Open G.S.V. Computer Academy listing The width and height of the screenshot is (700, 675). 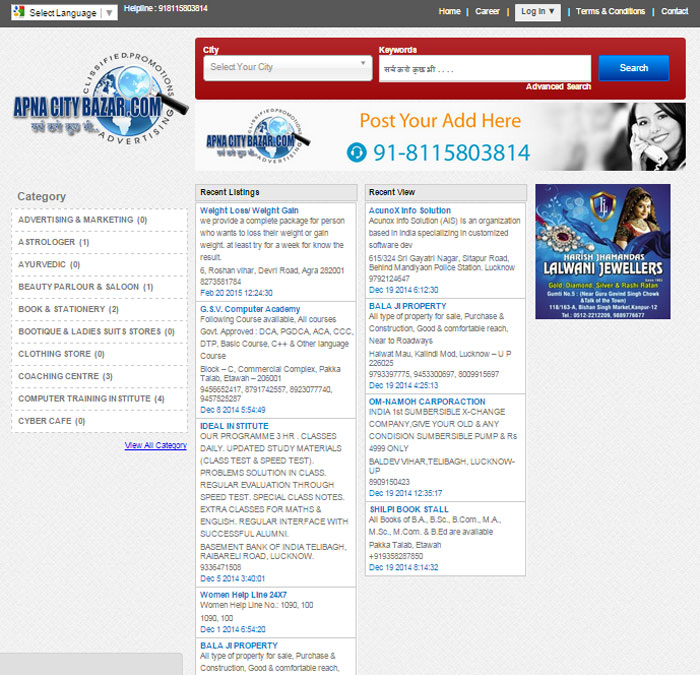250,309
